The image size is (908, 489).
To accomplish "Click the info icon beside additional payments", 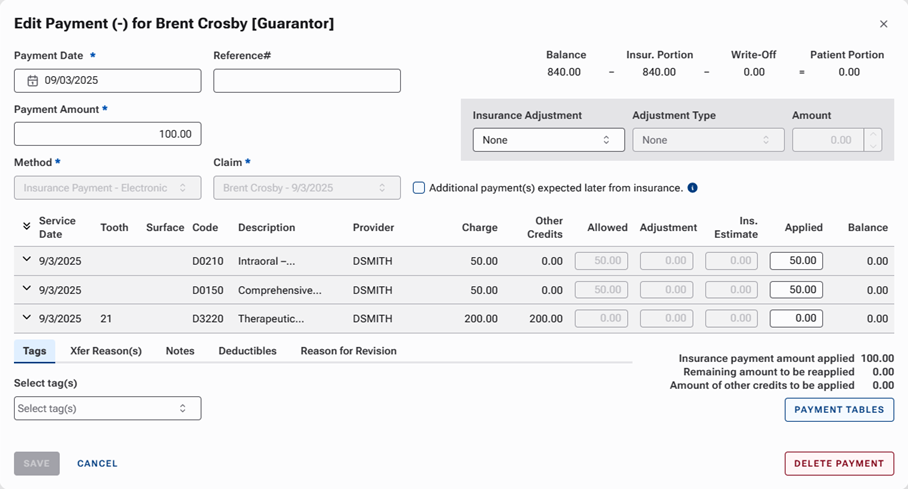I will [x=693, y=188].
